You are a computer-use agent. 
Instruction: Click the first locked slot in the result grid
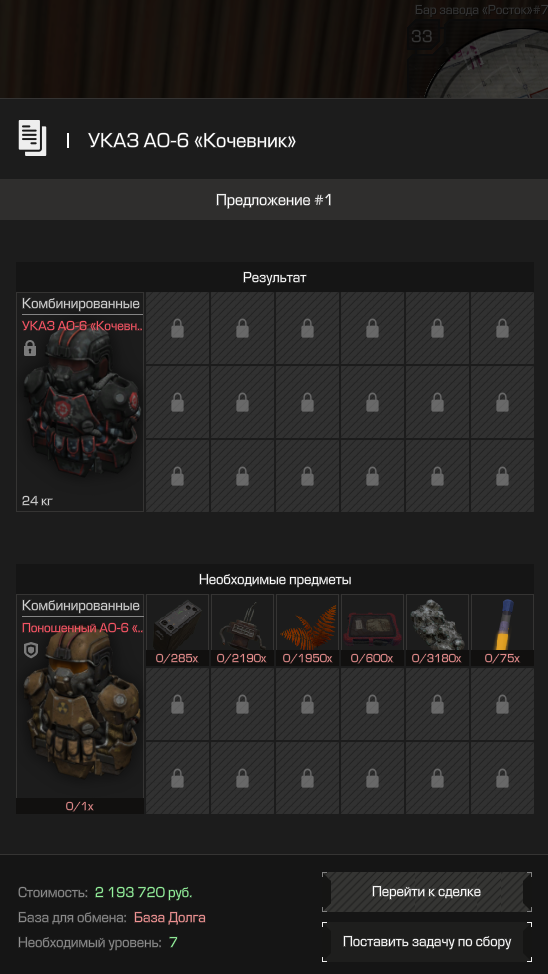(x=178, y=329)
